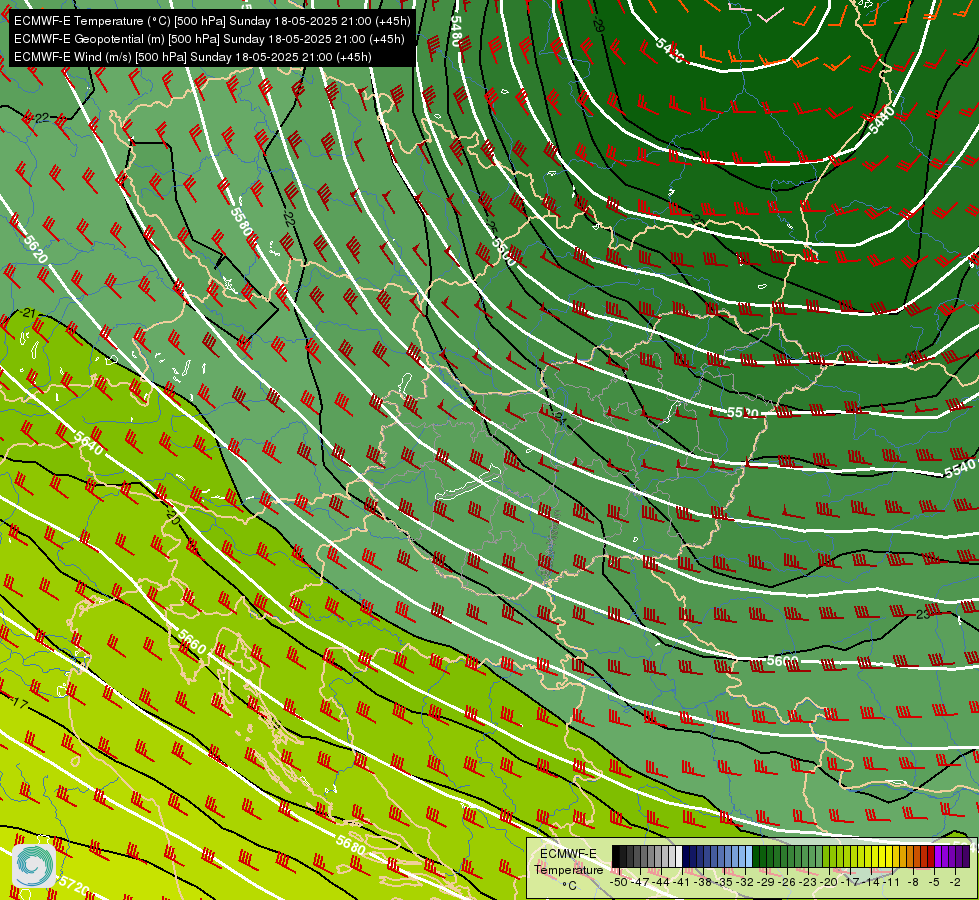Click the -29 isotherm label at top
The image size is (979, 900).
click(598, 25)
